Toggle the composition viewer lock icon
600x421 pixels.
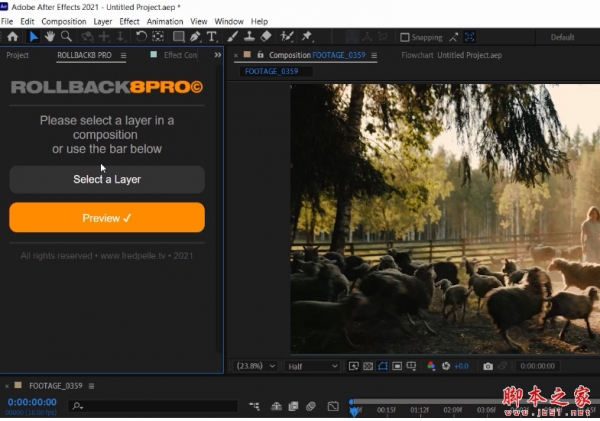tap(260, 55)
